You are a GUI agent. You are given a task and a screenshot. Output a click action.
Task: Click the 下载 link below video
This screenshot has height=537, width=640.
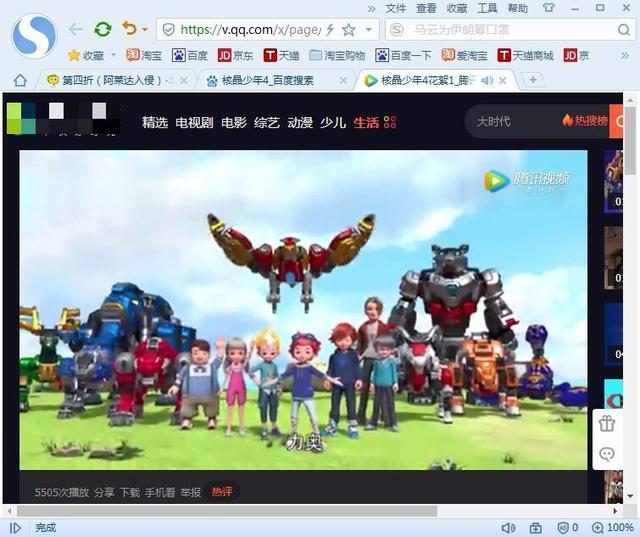130,492
